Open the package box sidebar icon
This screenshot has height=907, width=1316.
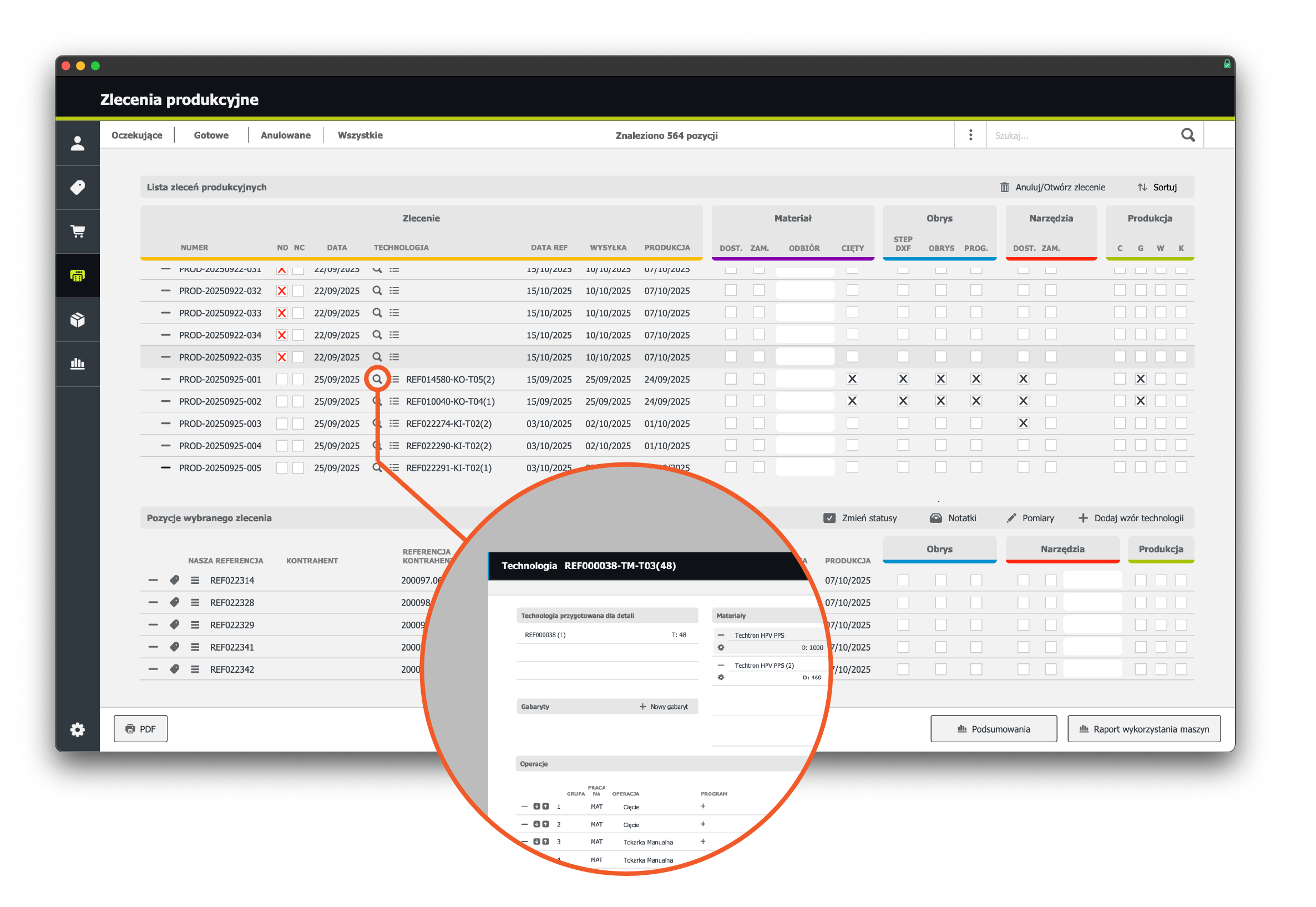coord(78,320)
